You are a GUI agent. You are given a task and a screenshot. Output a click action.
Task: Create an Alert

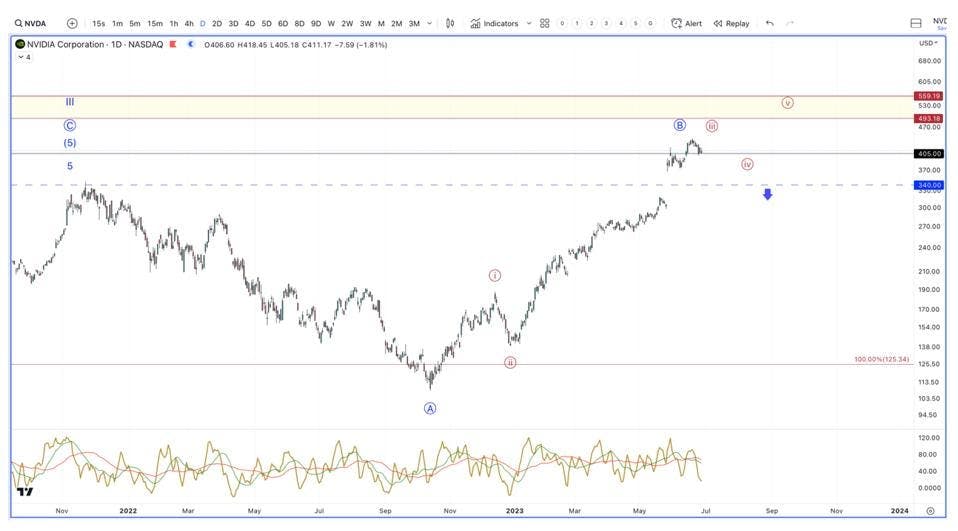point(686,23)
